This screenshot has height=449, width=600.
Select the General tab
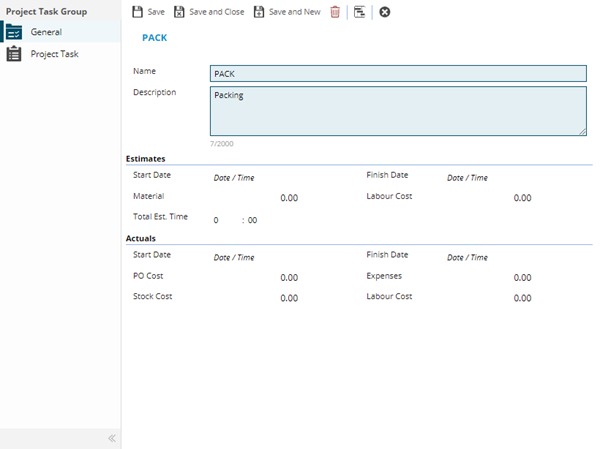point(46,32)
